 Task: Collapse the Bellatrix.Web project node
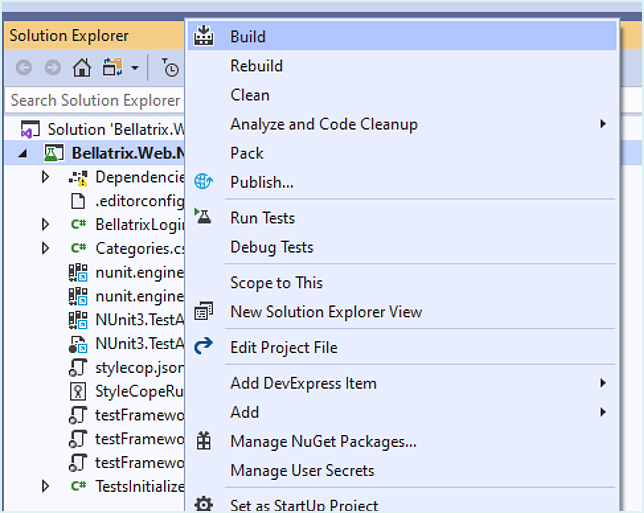(23, 154)
